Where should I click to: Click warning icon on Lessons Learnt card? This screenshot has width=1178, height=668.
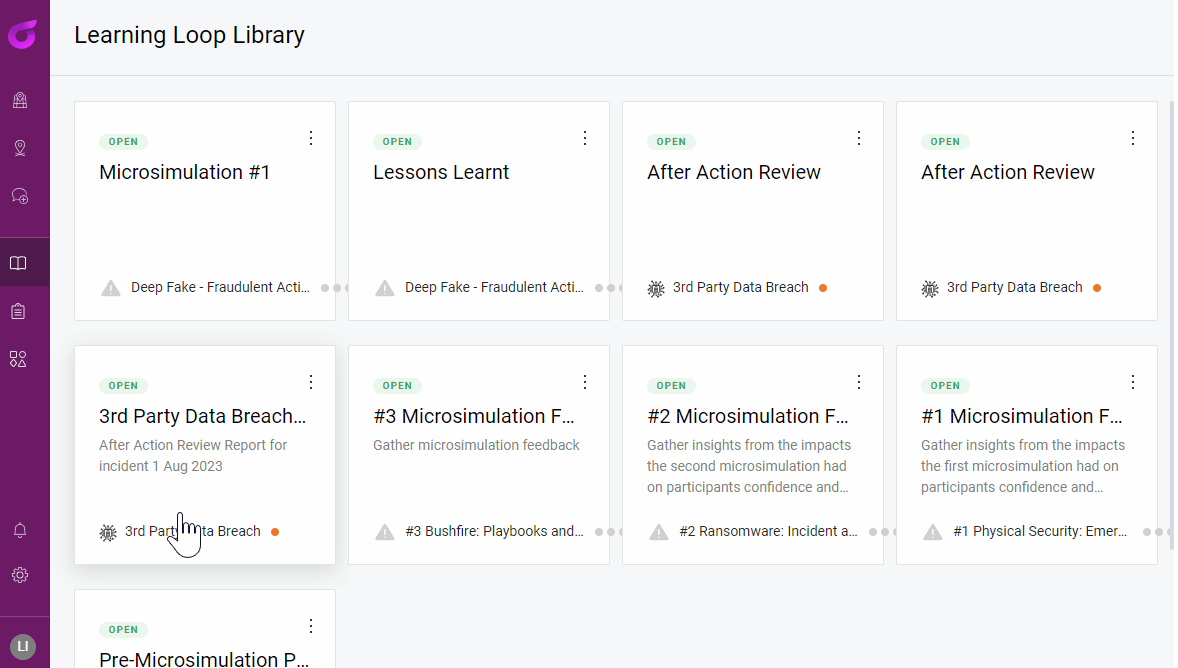(385, 288)
